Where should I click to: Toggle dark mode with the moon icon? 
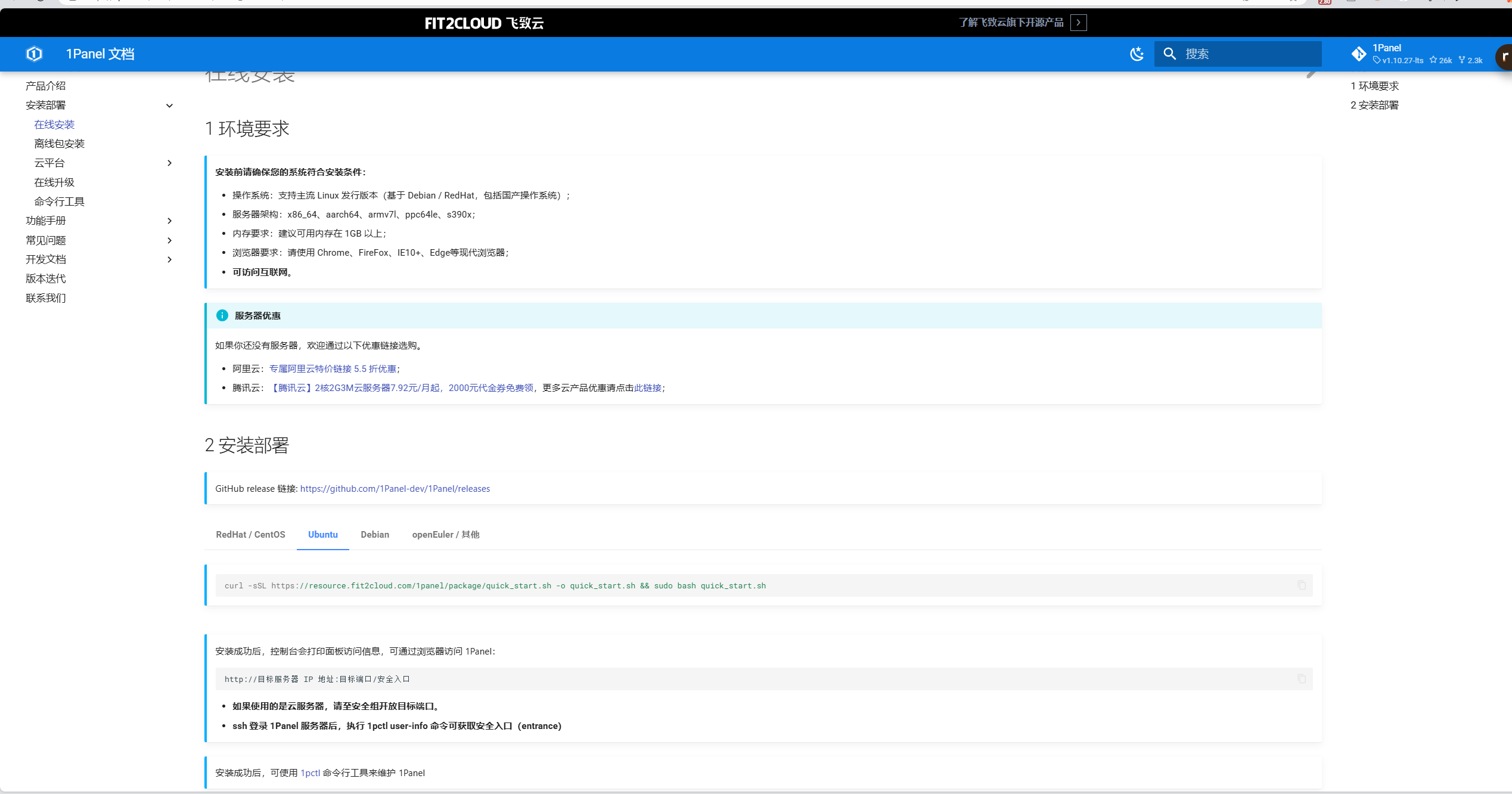pyautogui.click(x=1137, y=54)
